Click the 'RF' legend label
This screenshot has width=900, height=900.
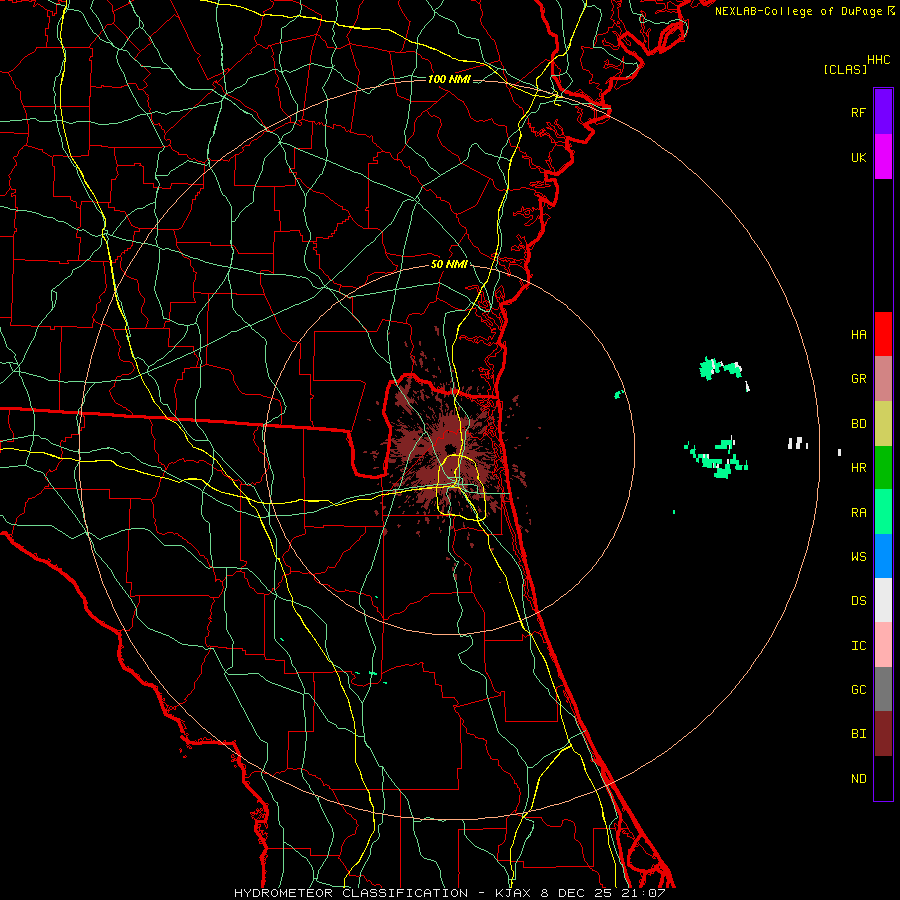[x=858, y=112]
